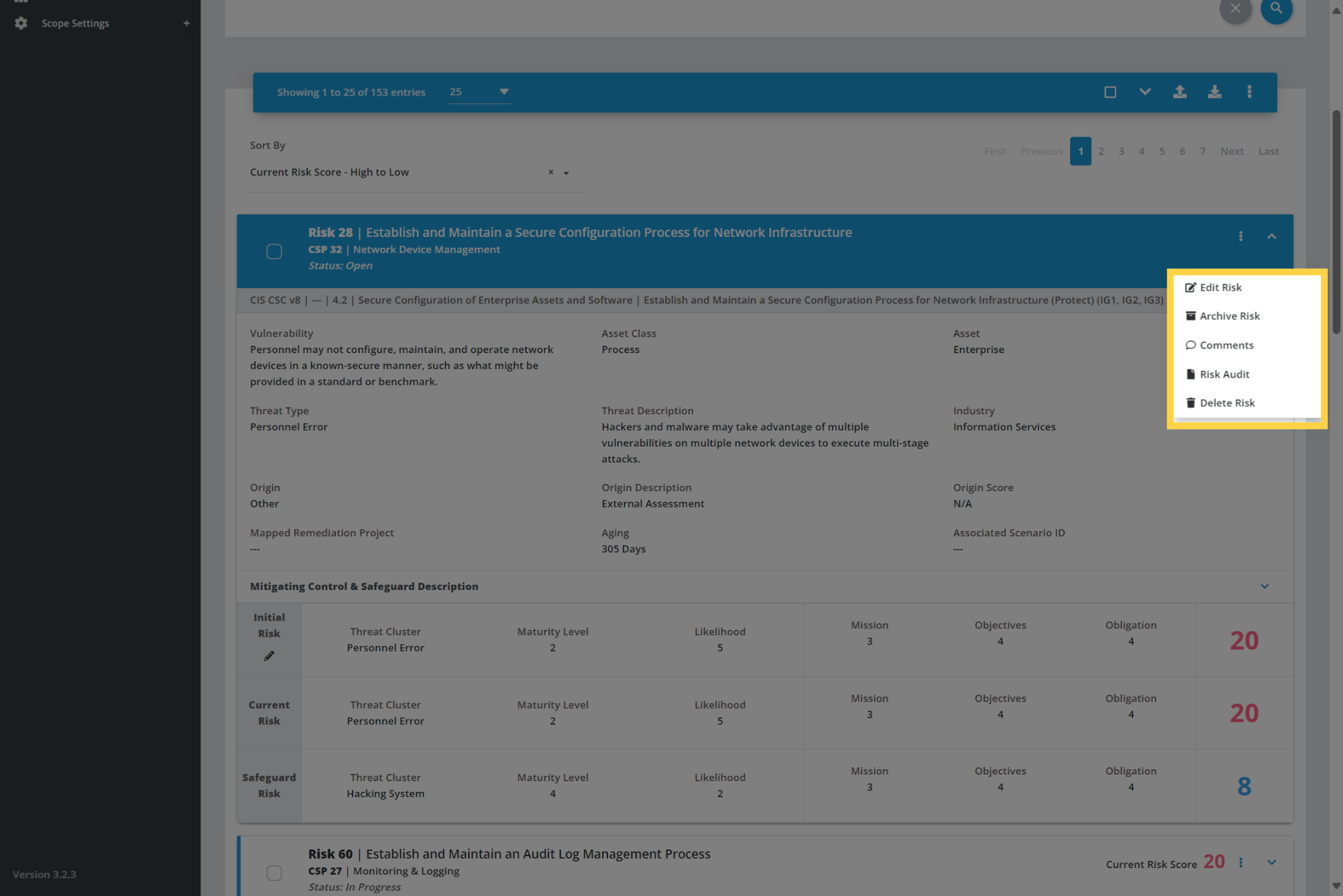Open the toolbar's three-dot more options menu

pyautogui.click(x=1249, y=92)
